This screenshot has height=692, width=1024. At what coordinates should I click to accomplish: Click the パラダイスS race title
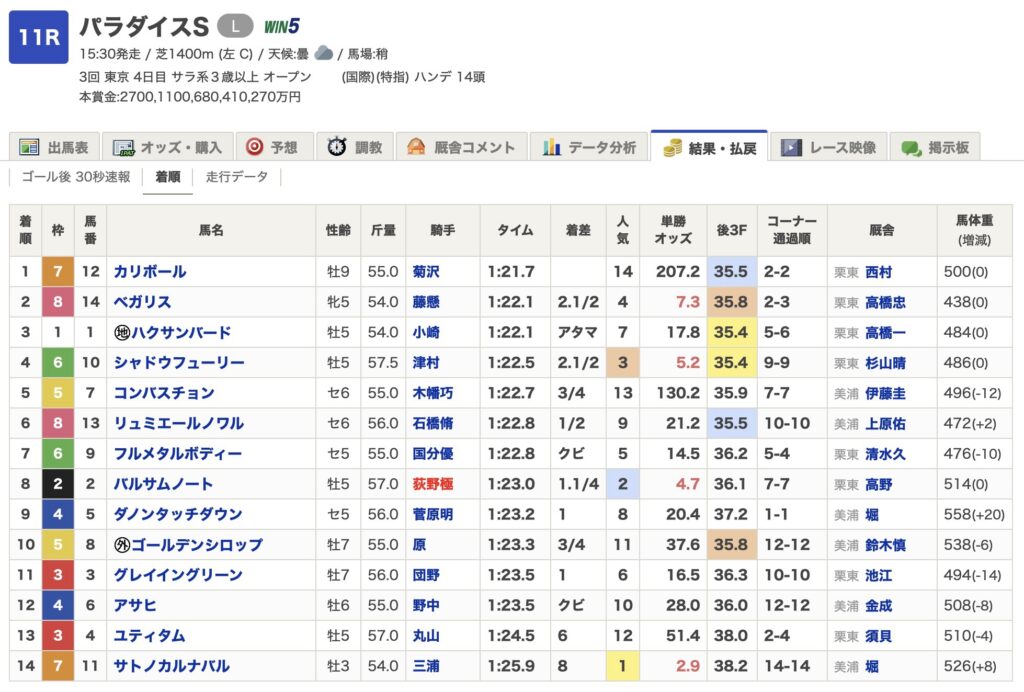pos(144,26)
